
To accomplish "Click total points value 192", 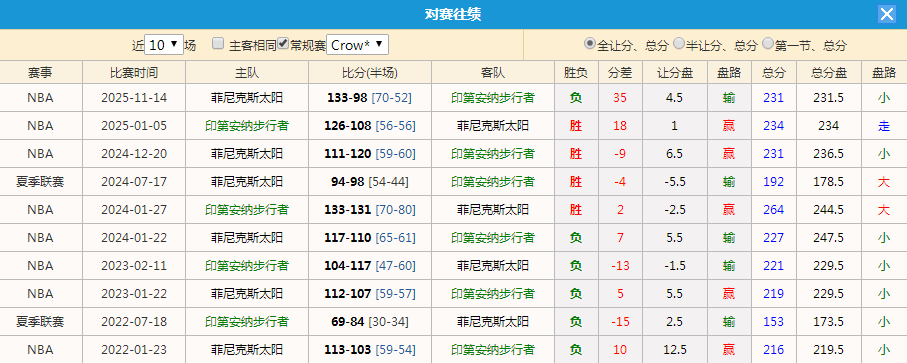I will coord(773,182).
